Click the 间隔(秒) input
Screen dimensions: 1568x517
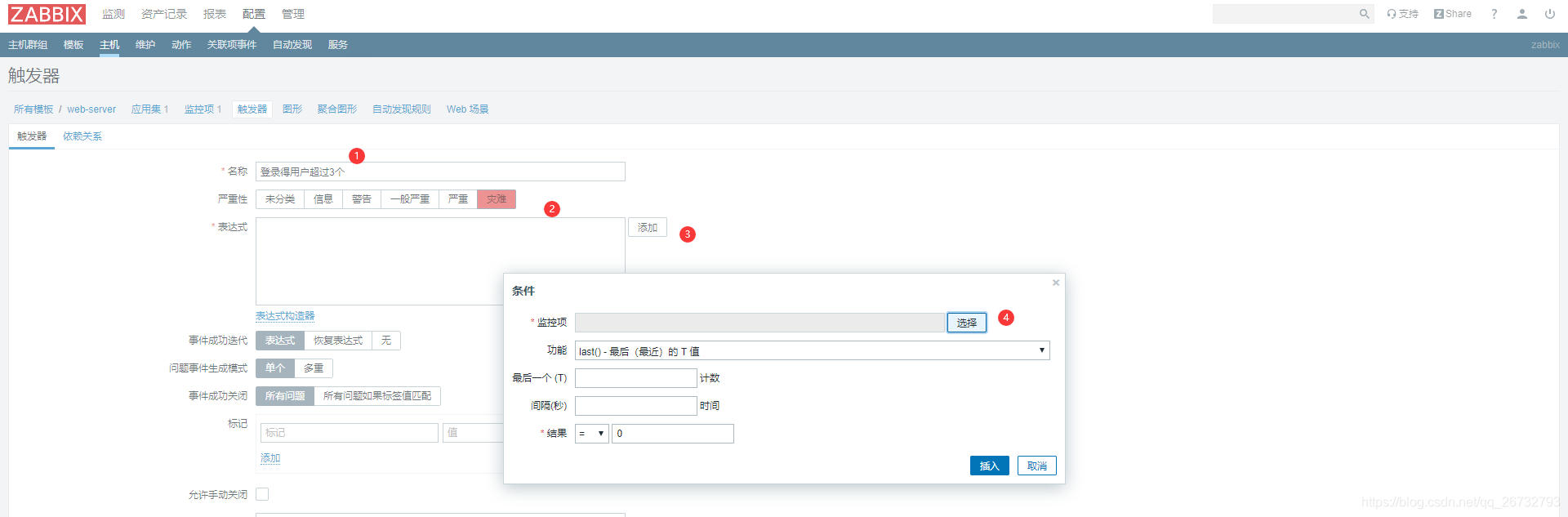[636, 406]
